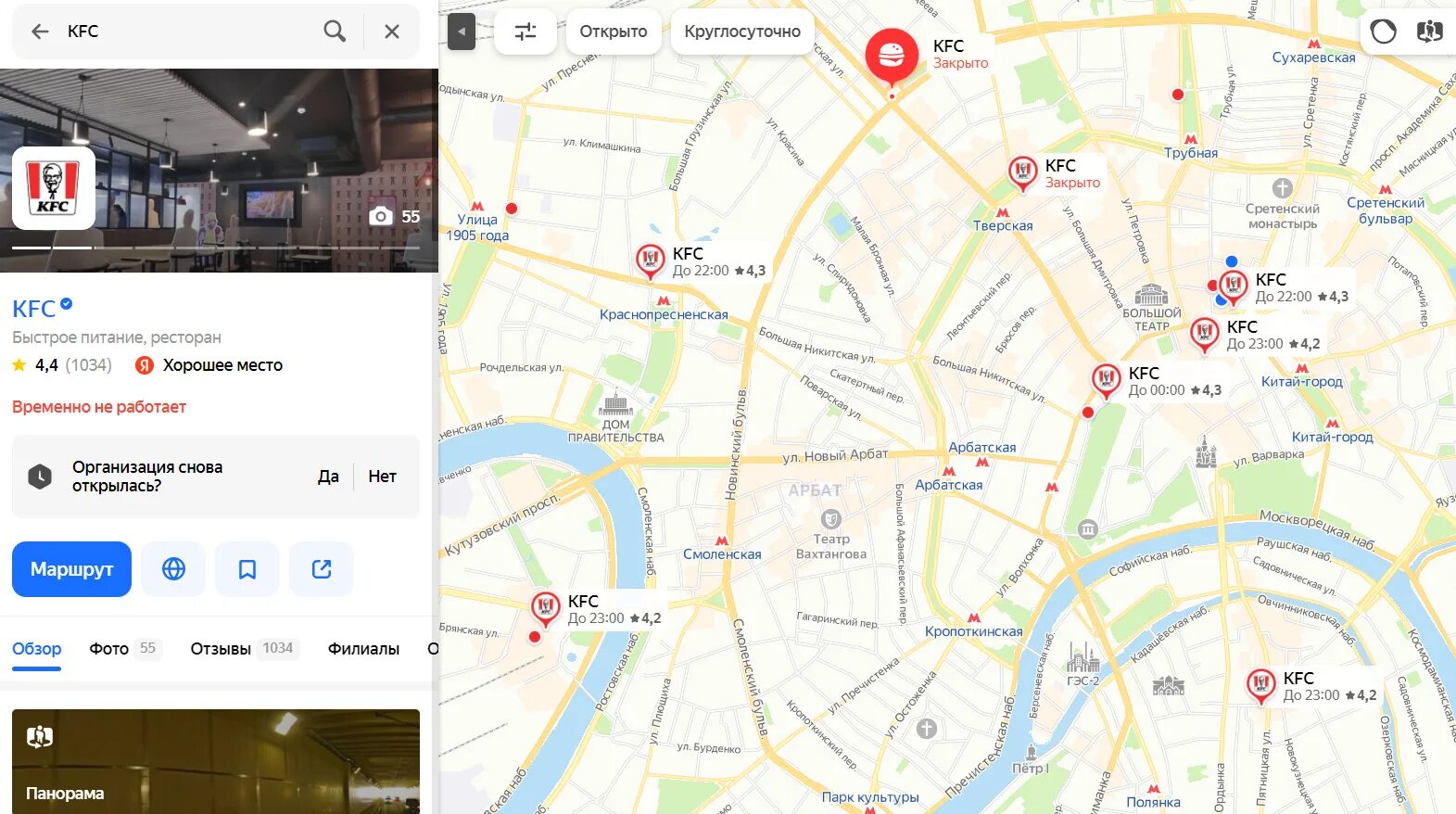Clear search with the X icon
1456x814 pixels.
(x=392, y=32)
